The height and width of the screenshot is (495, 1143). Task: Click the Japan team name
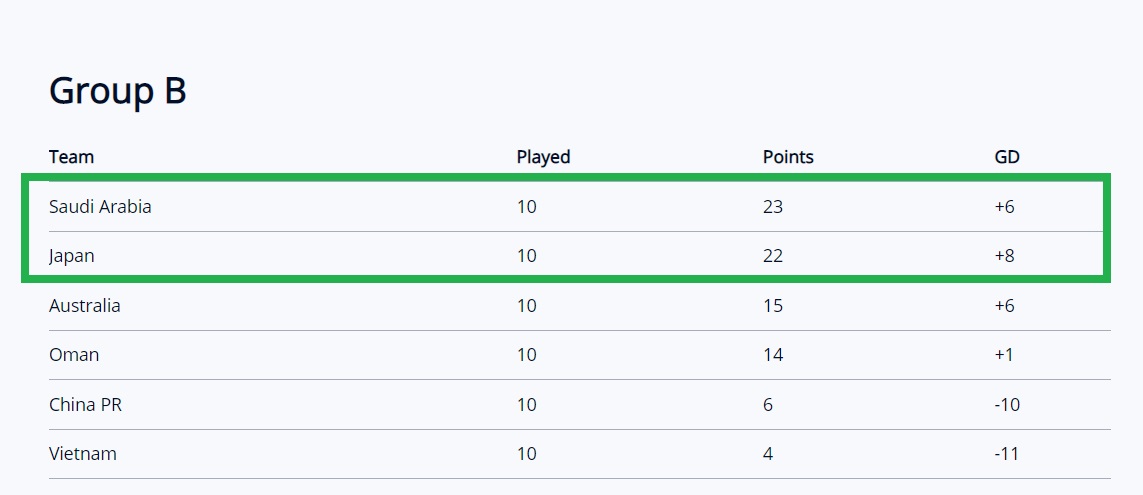(x=71, y=256)
